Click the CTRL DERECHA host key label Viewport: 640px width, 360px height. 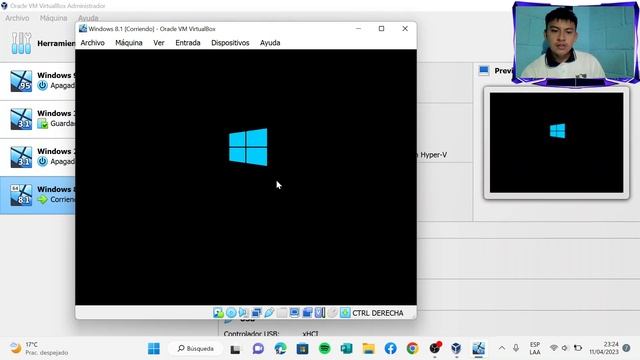(378, 313)
